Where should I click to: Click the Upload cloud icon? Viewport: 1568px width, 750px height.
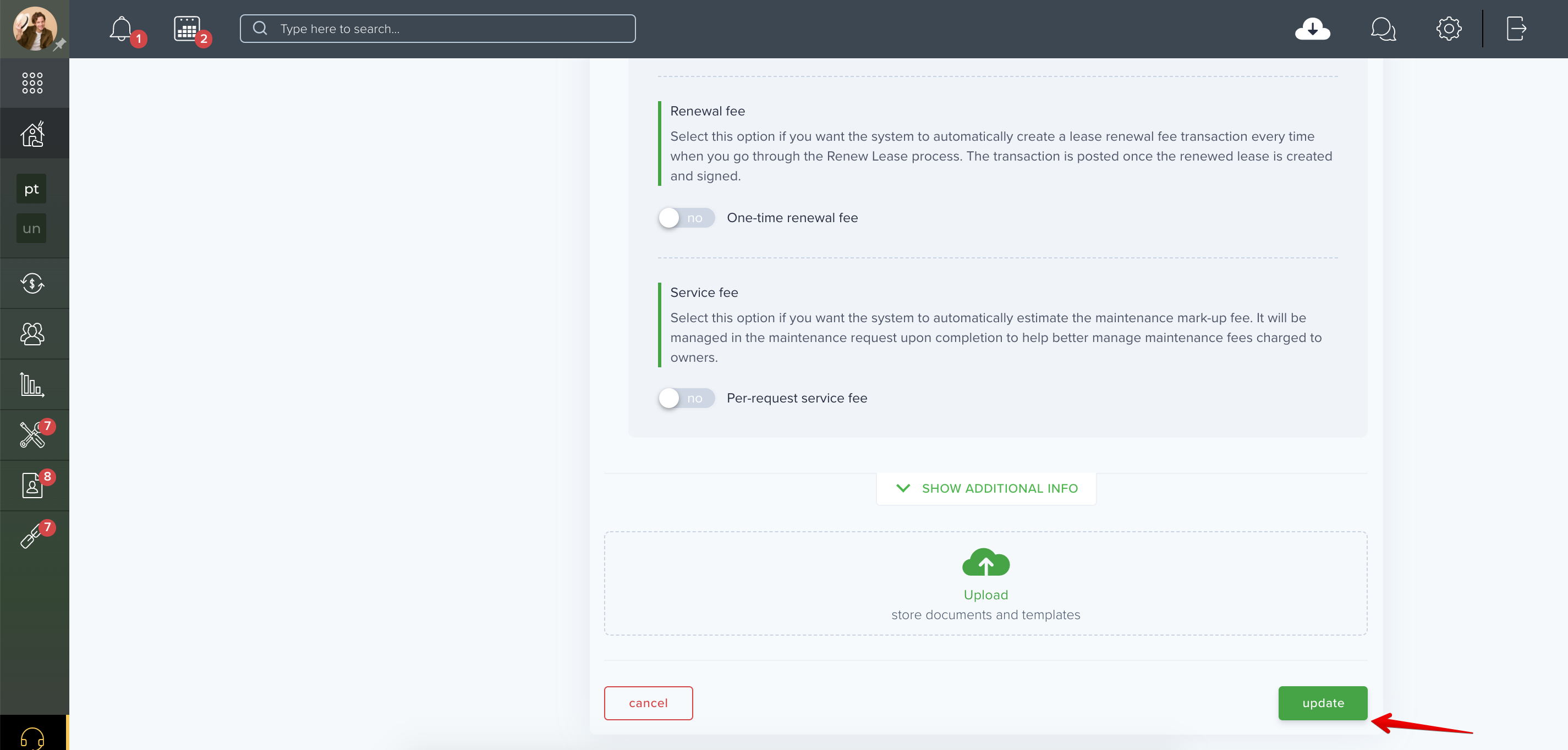(985, 562)
